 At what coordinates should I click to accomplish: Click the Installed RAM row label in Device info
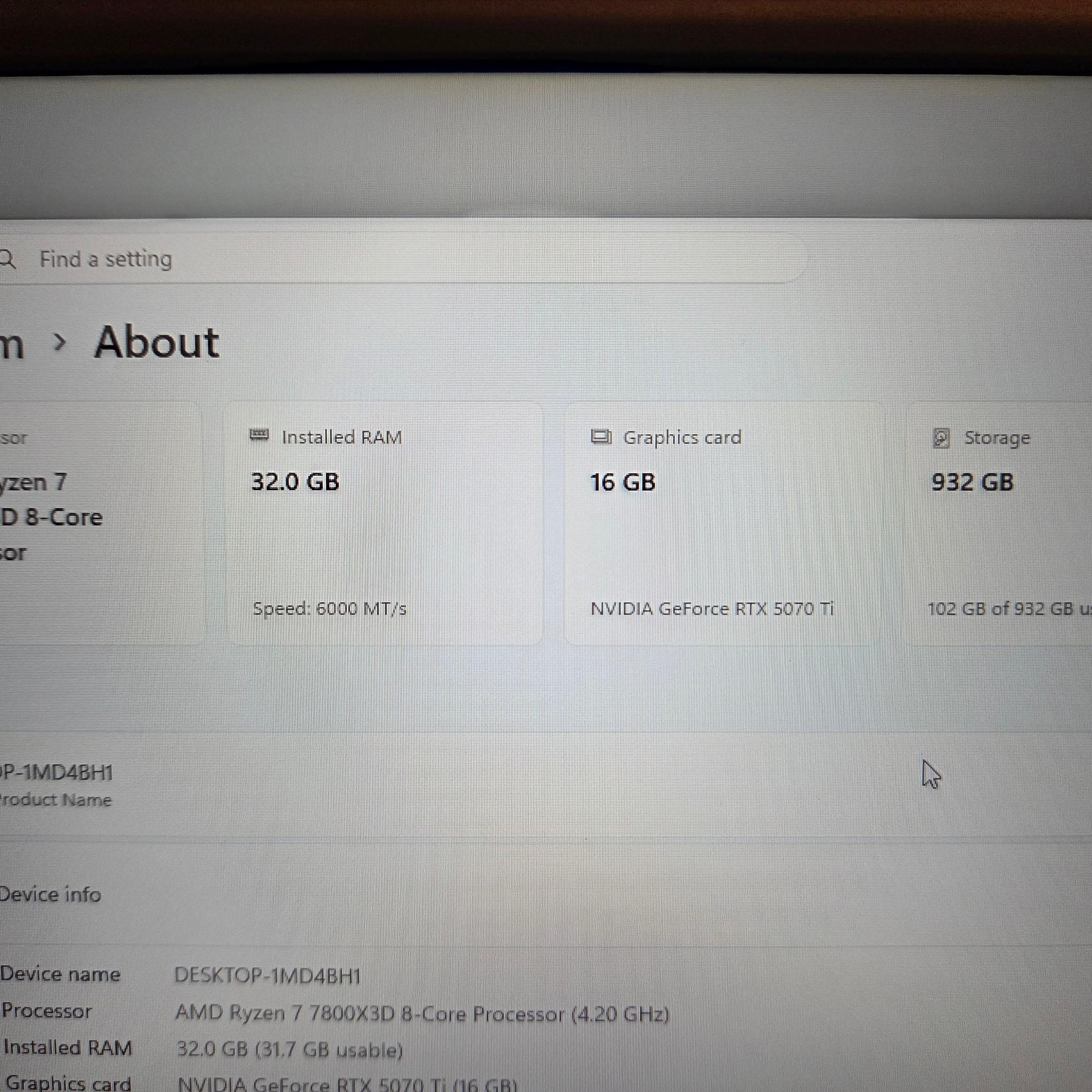(x=67, y=1047)
